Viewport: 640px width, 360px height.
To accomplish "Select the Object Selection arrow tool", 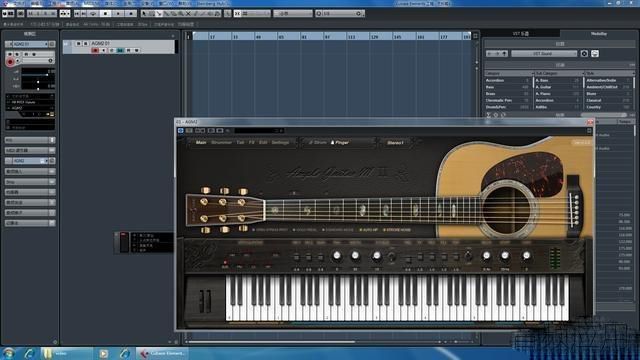I will coord(144,13).
